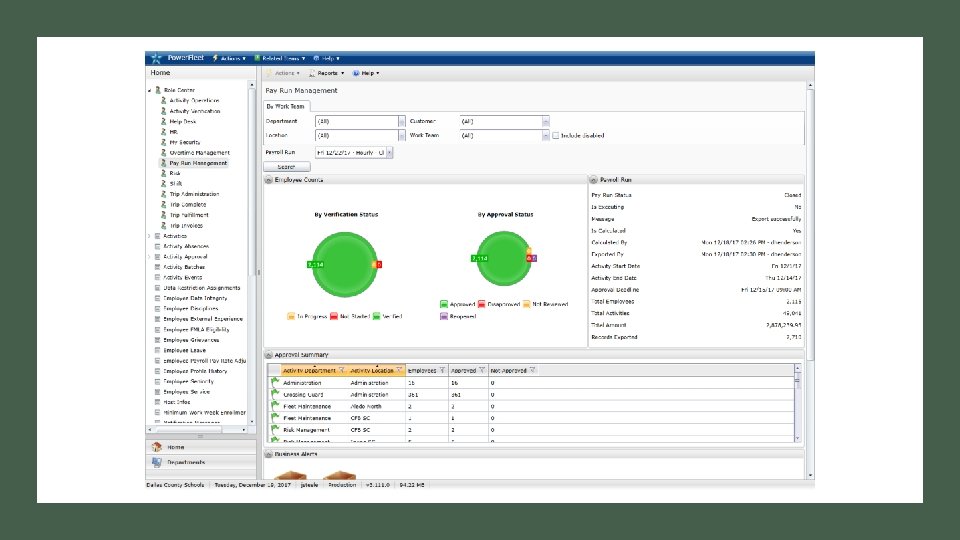Click the Employee Grievances list icon

coord(157,340)
